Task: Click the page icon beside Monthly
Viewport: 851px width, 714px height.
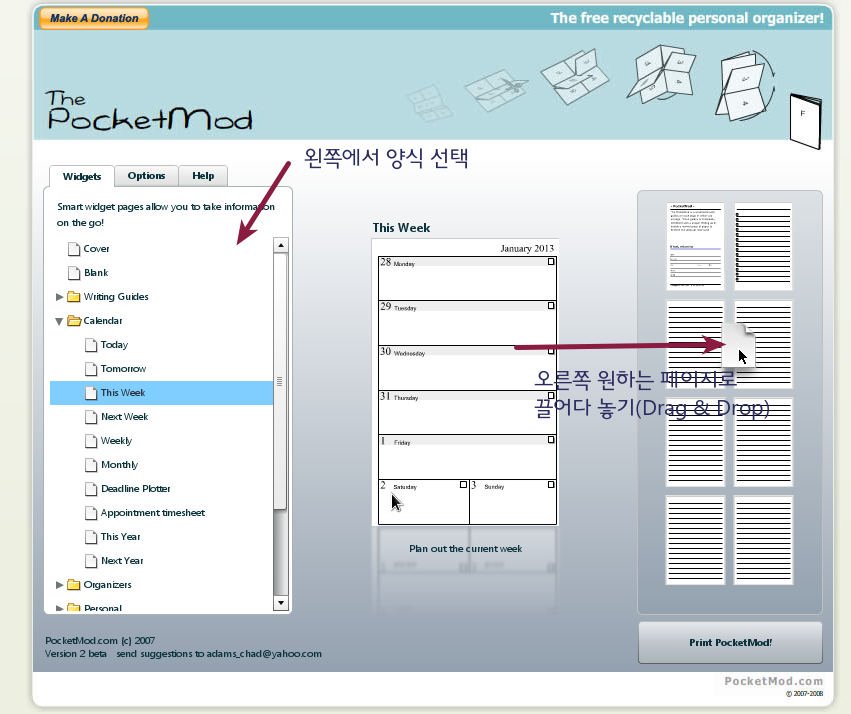Action: tap(91, 465)
